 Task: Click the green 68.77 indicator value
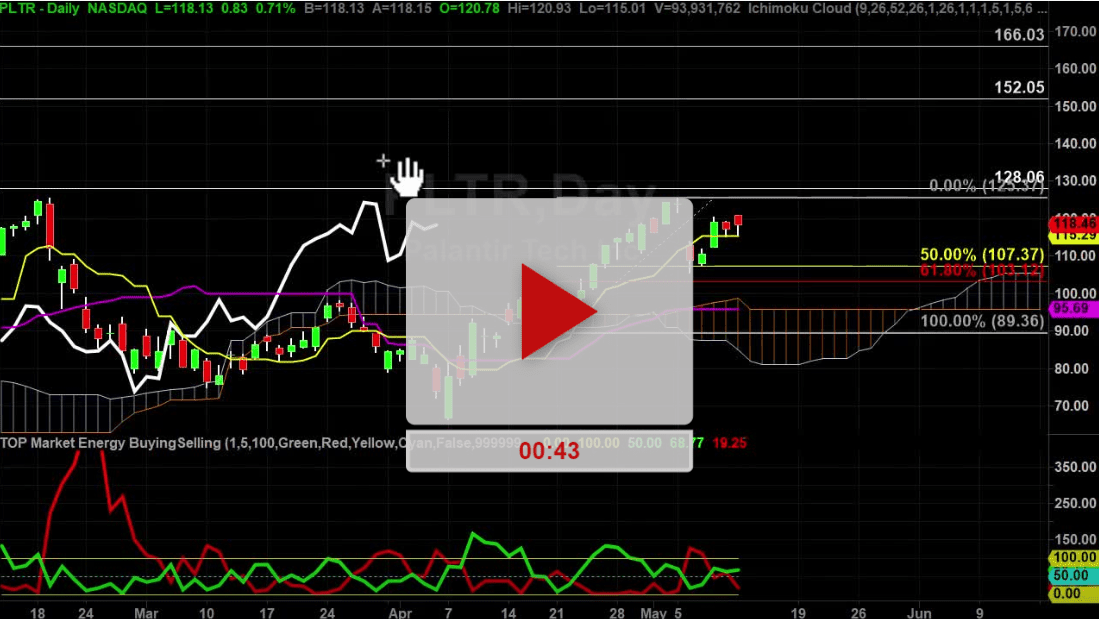pyautogui.click(x=686, y=443)
